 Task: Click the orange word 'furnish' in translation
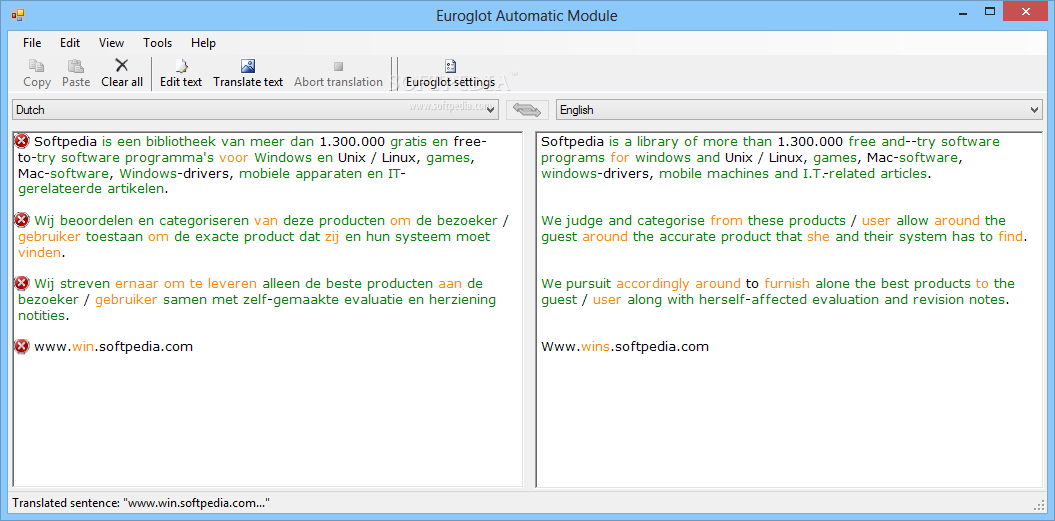click(787, 283)
